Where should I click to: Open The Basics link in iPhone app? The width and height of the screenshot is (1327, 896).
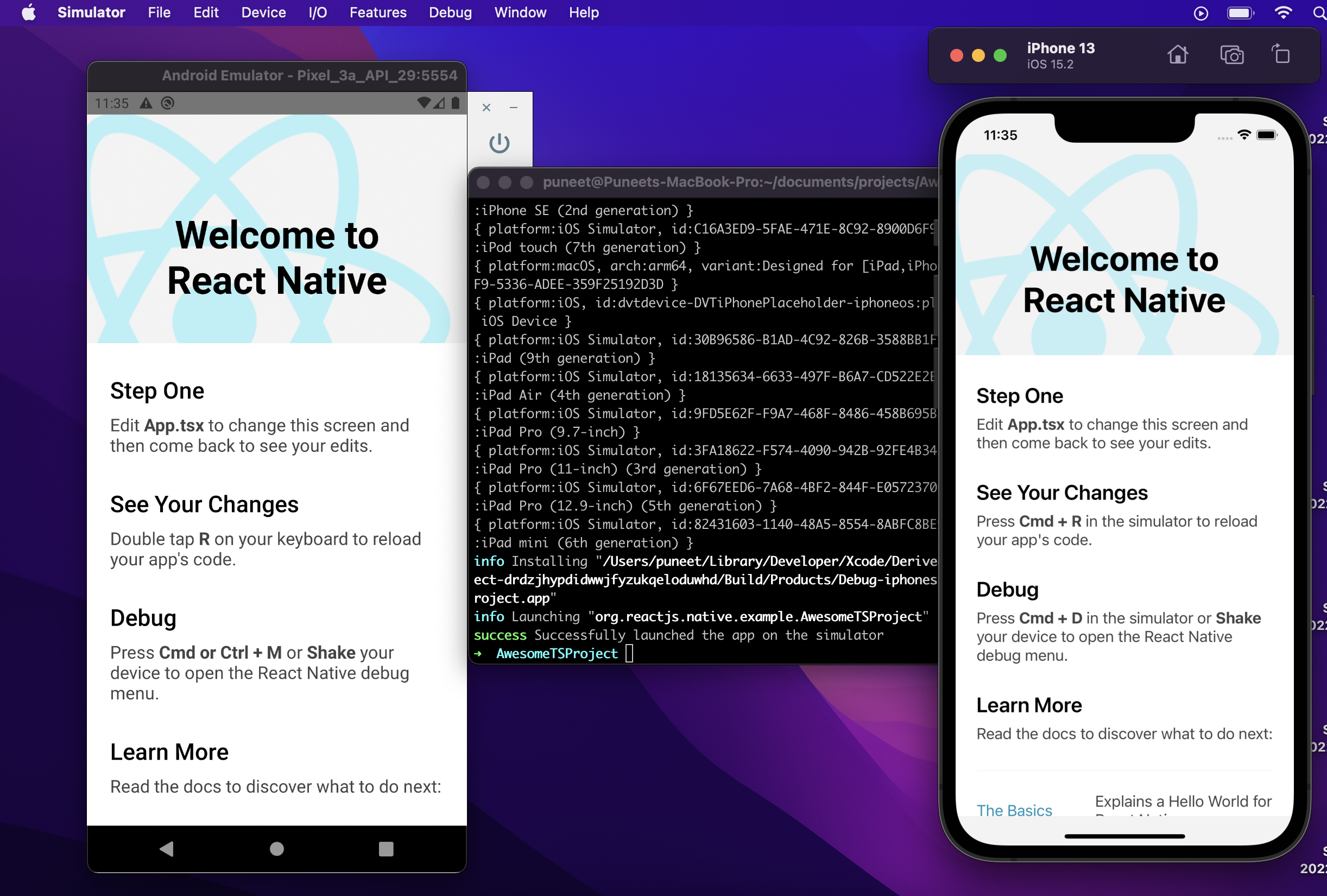pyautogui.click(x=1014, y=810)
